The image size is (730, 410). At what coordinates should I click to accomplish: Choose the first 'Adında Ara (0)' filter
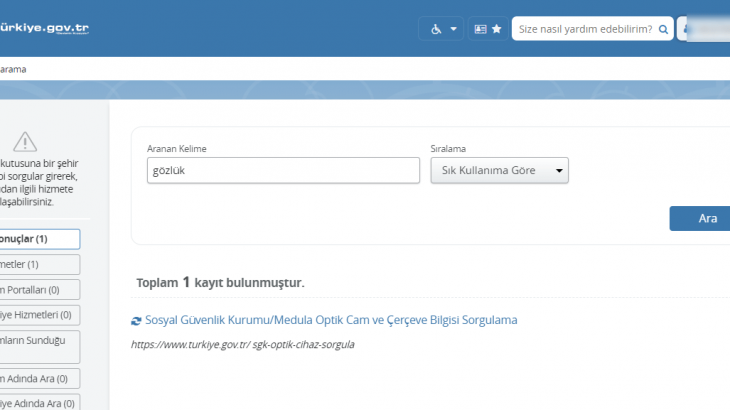pos(38,379)
